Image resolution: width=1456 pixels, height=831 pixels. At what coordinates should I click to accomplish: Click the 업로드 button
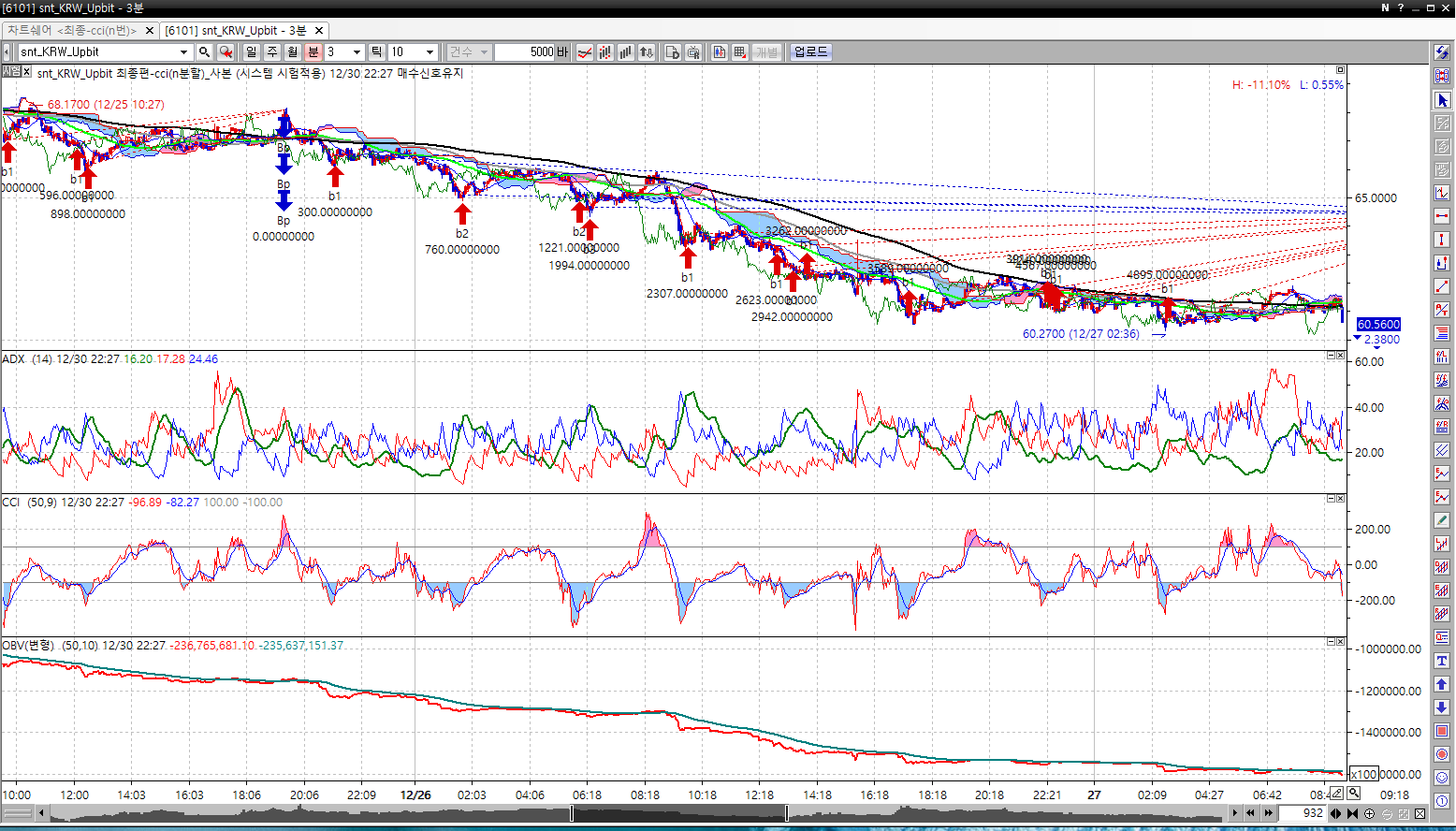pos(810,52)
